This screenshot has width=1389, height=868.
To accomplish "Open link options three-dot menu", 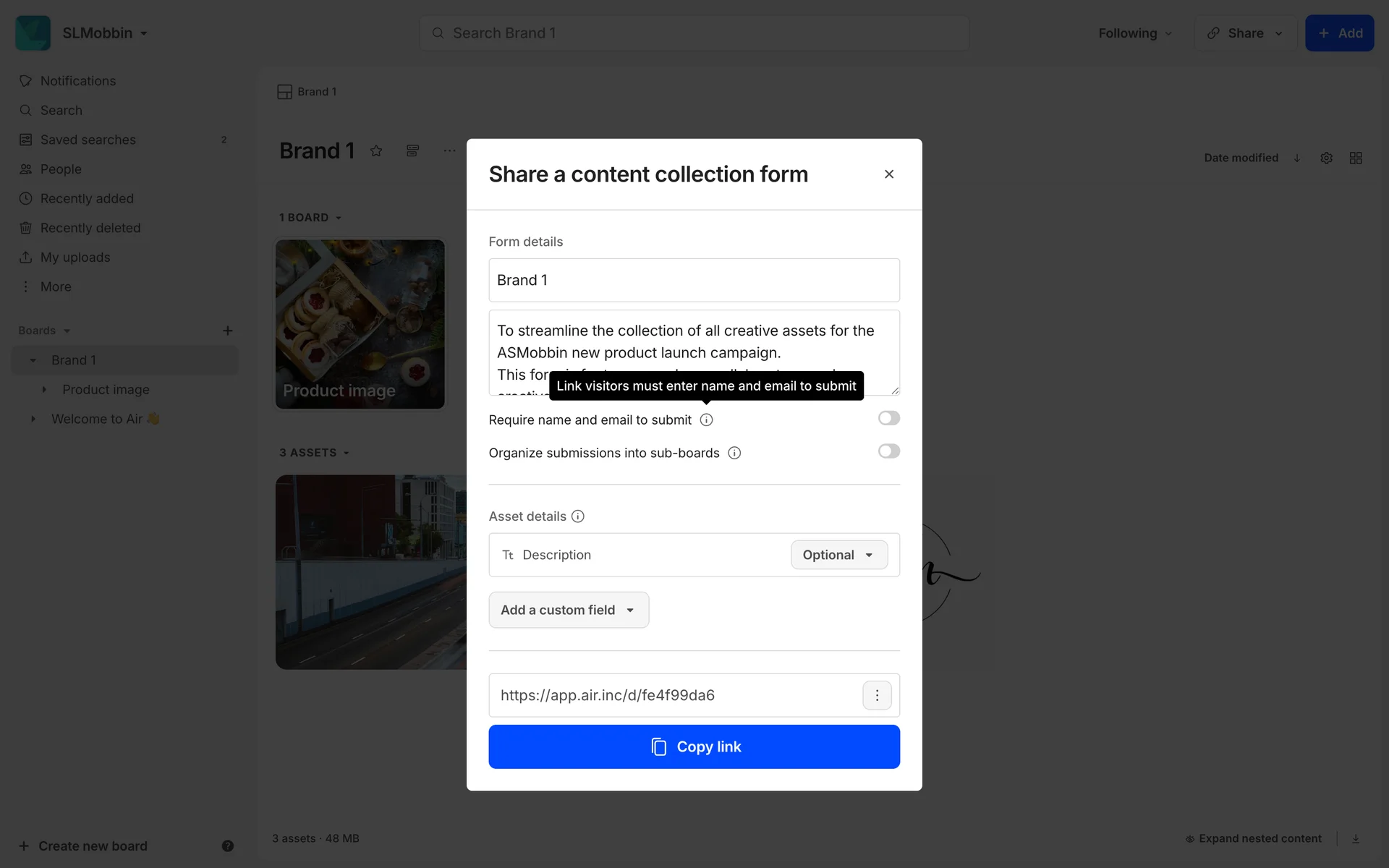I will point(877,695).
